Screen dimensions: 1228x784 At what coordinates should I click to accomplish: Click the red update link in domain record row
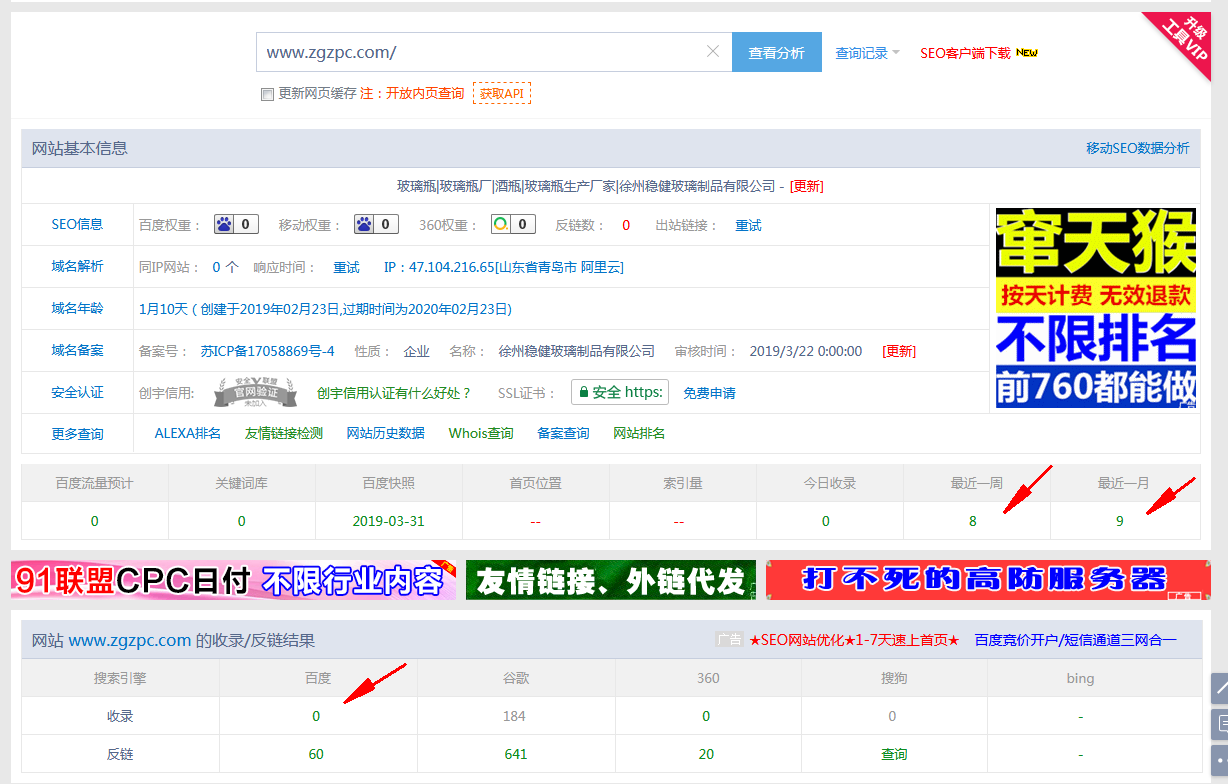899,351
